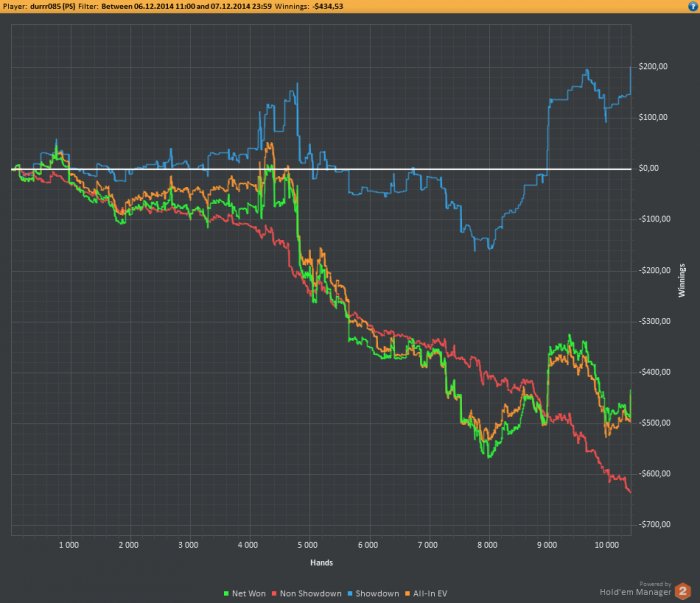Click the date filter text in header

point(186,6)
